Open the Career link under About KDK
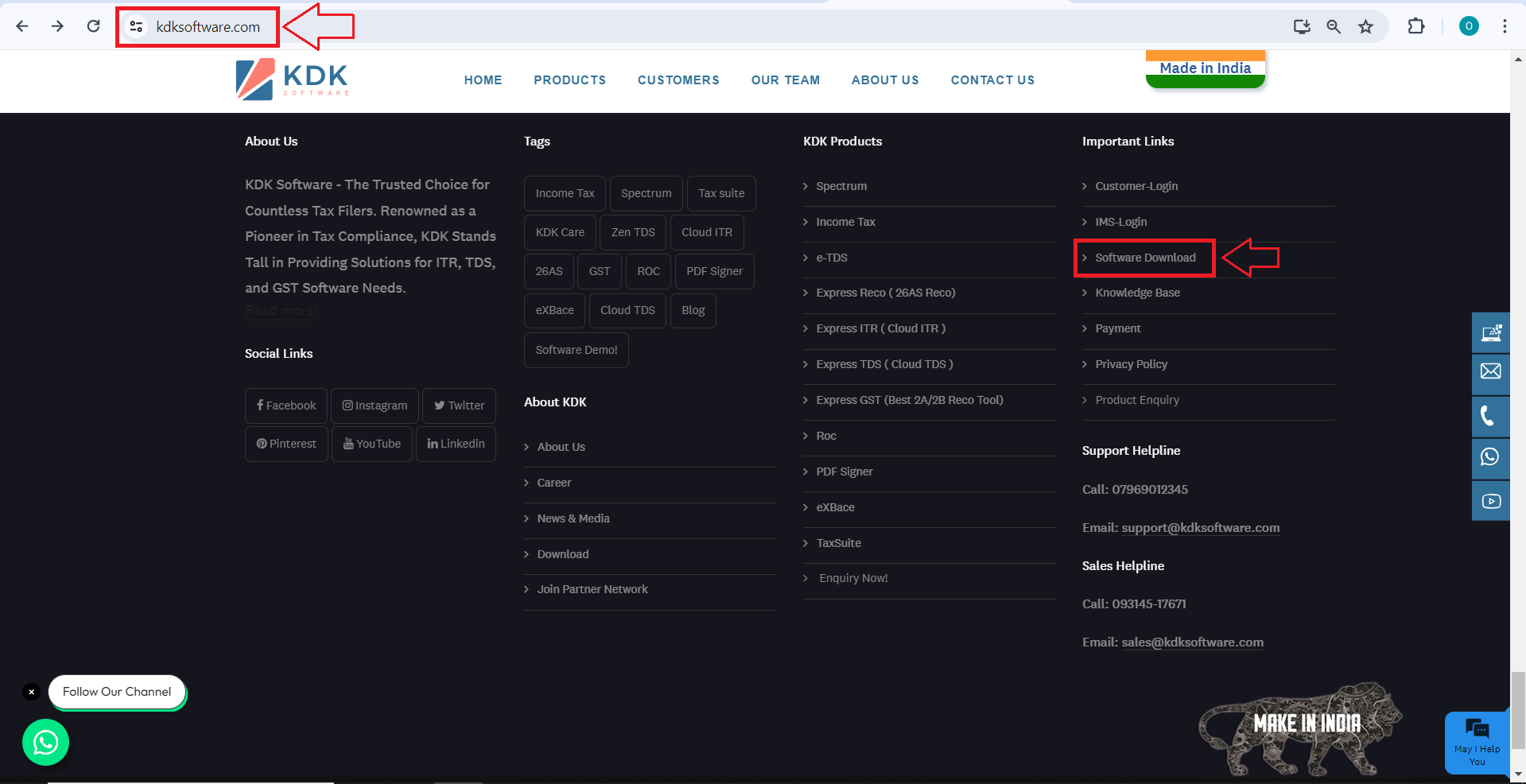The width and height of the screenshot is (1526, 784). [x=553, y=483]
